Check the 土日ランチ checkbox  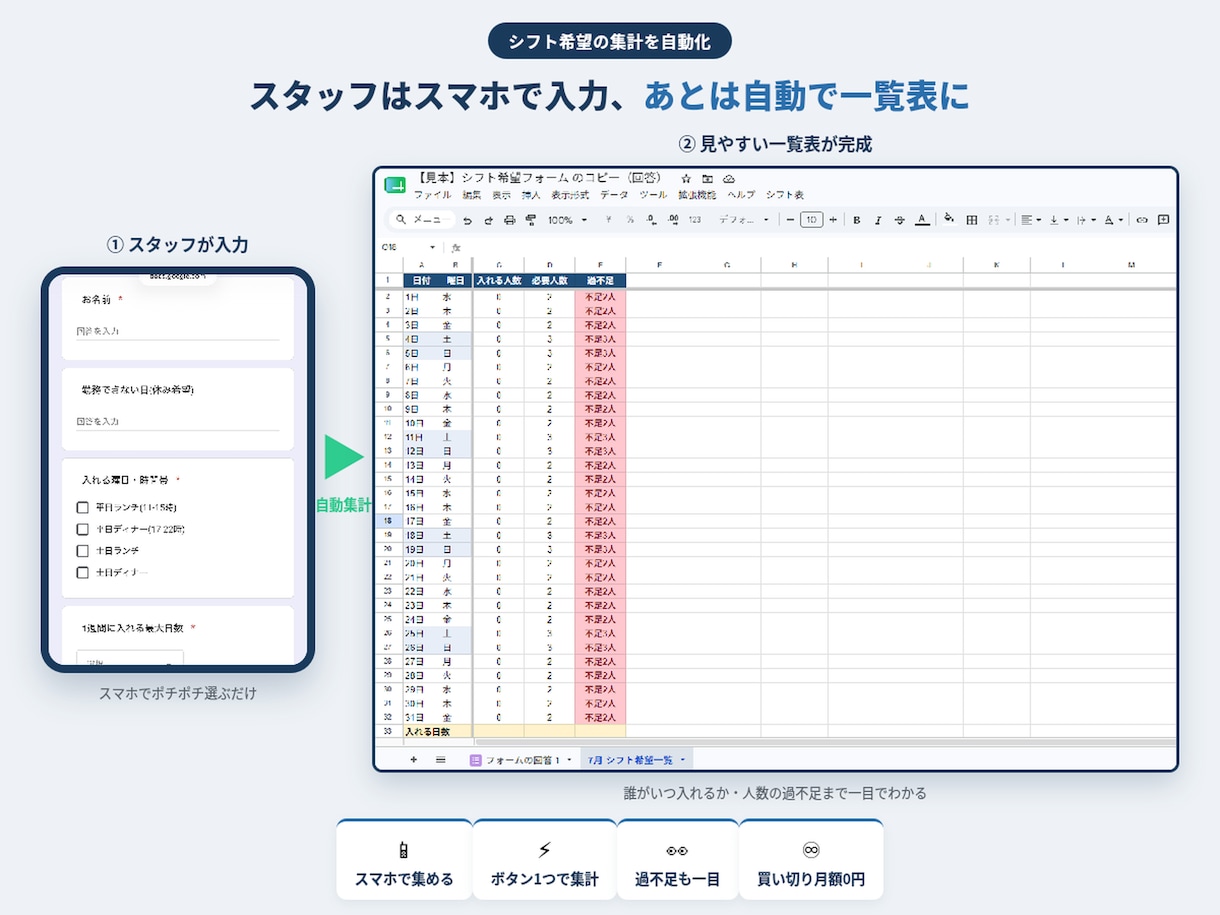pyautogui.click(x=83, y=551)
